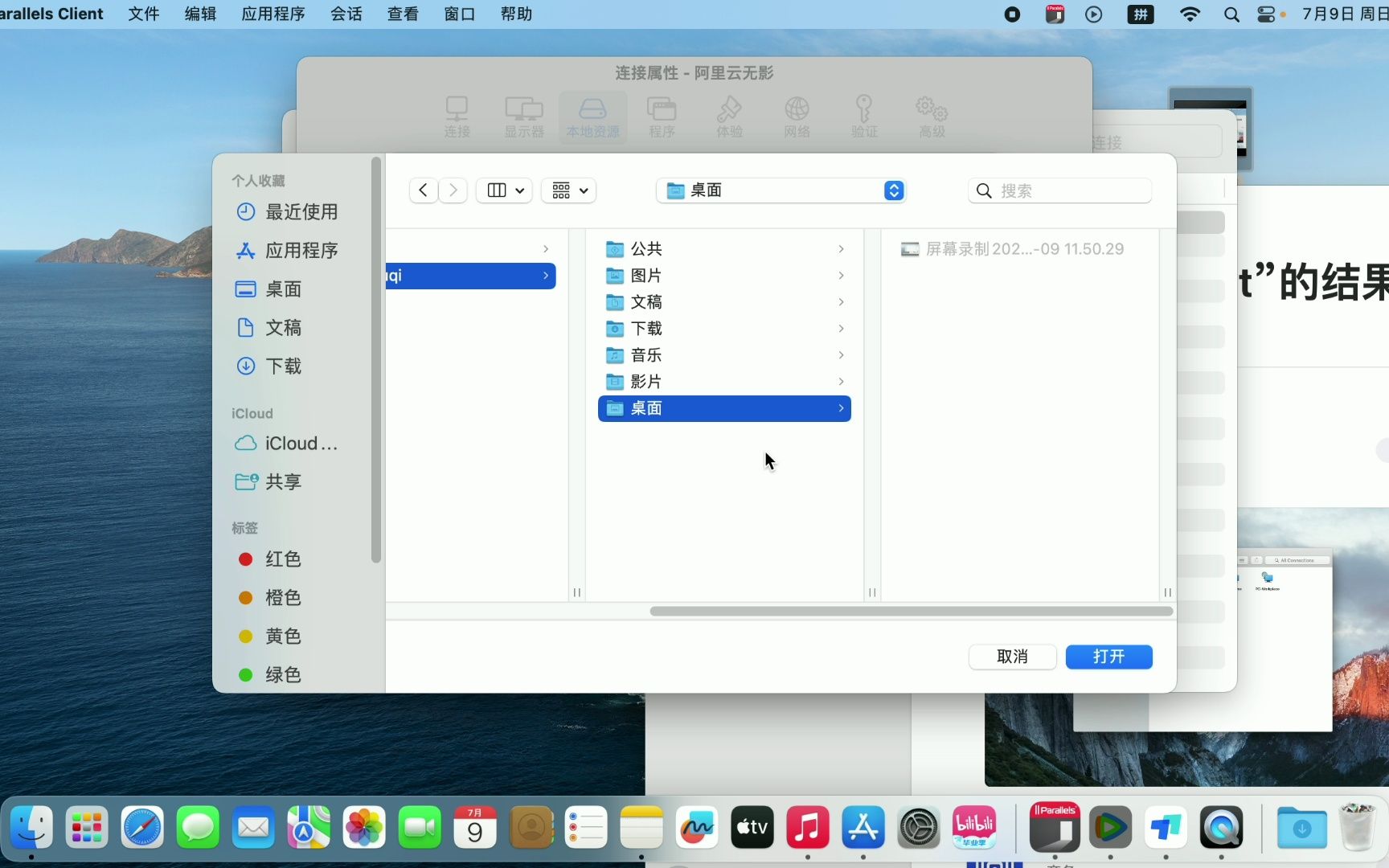Select the 公共 folder
This screenshot has width=1389, height=868.
[724, 249]
